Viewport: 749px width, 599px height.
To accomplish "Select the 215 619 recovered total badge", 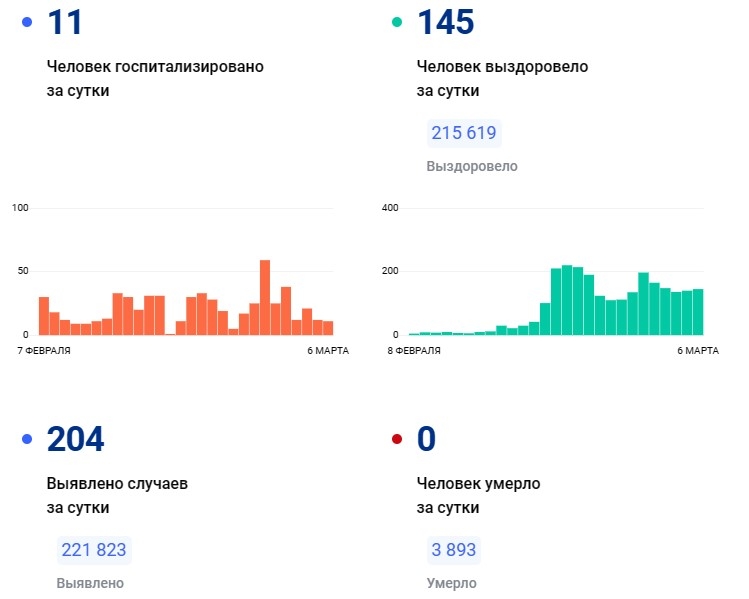I will (x=463, y=133).
